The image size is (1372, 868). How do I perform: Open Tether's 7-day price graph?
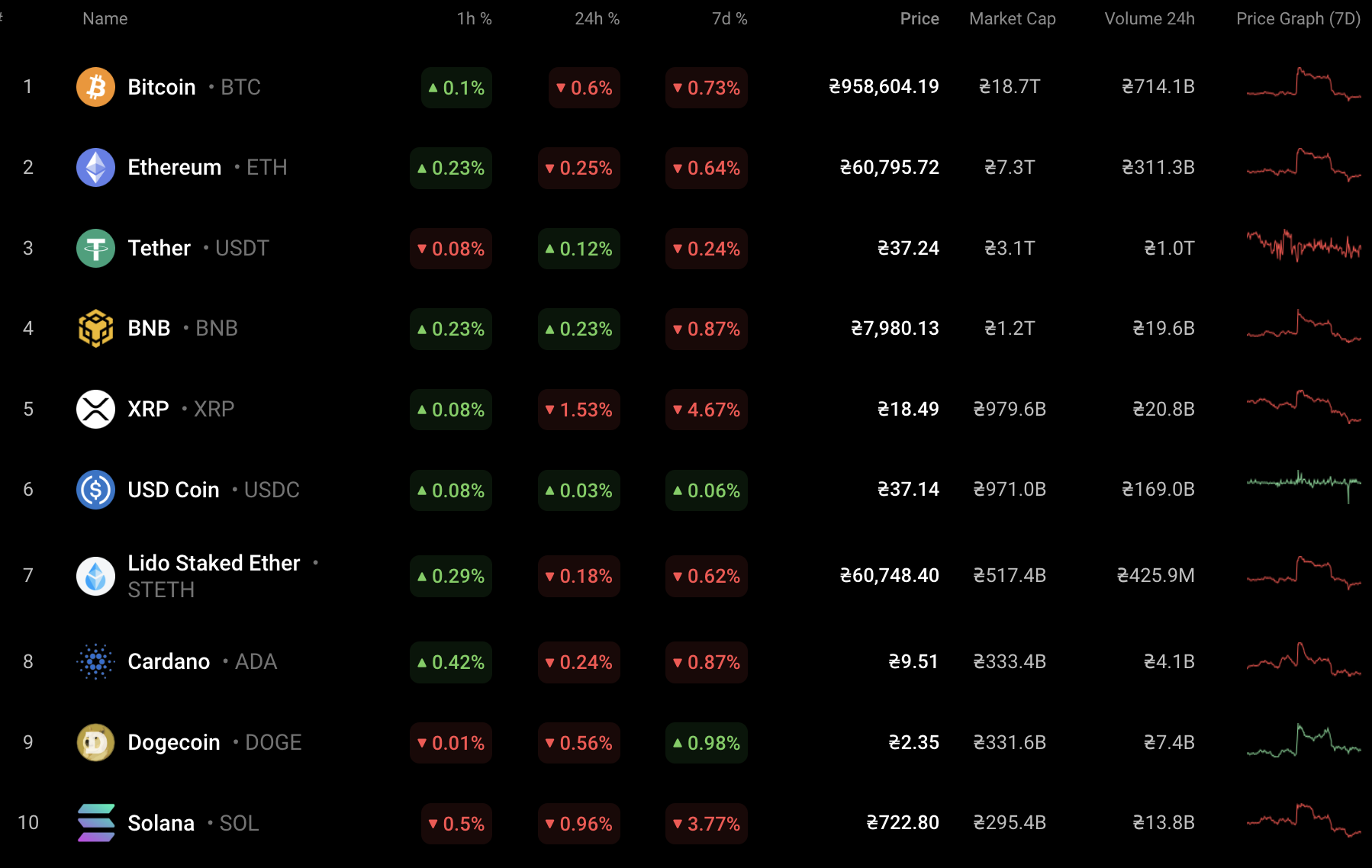(x=1303, y=246)
